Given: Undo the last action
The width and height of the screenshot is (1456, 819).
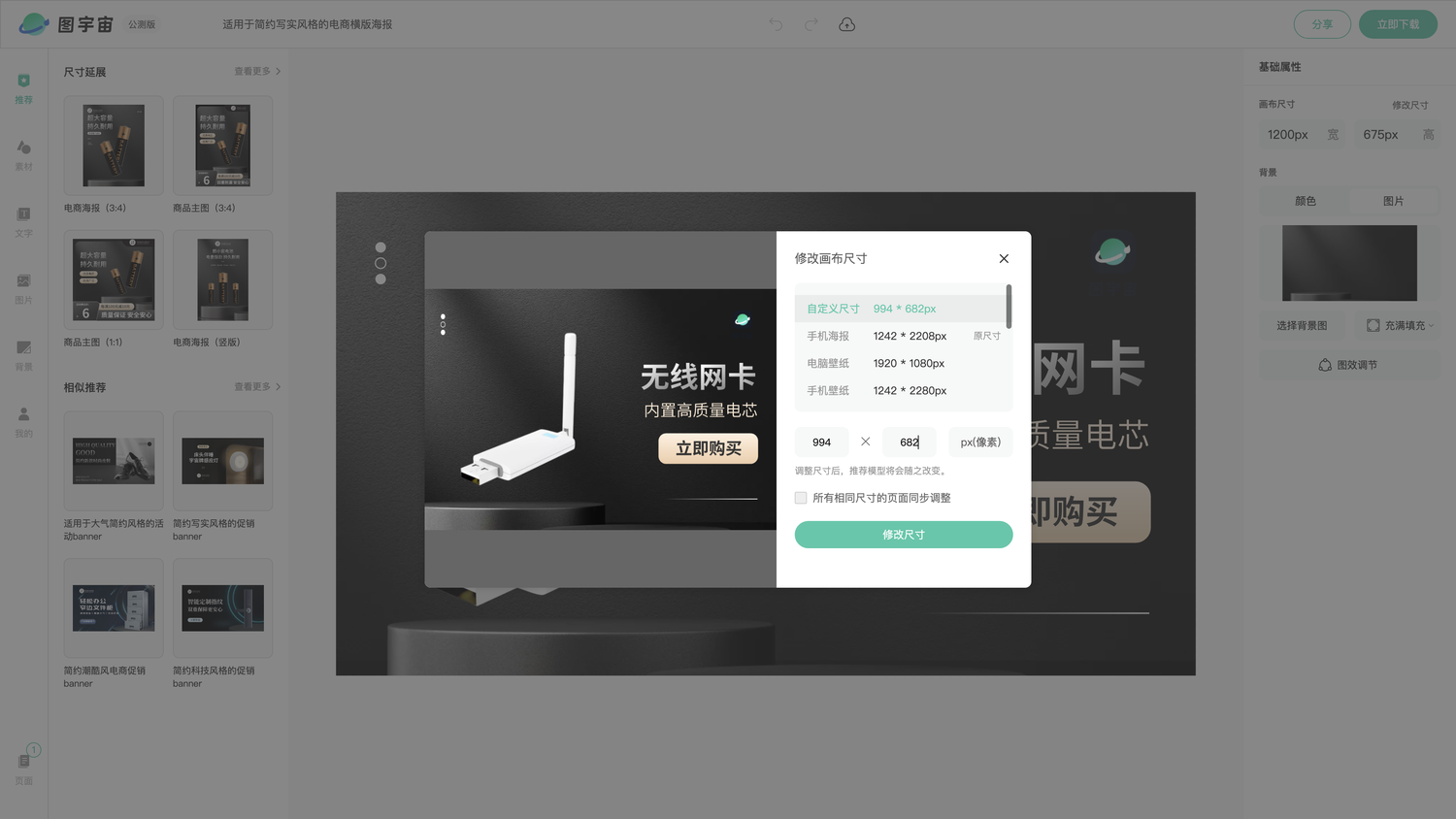Looking at the screenshot, I should click(776, 24).
